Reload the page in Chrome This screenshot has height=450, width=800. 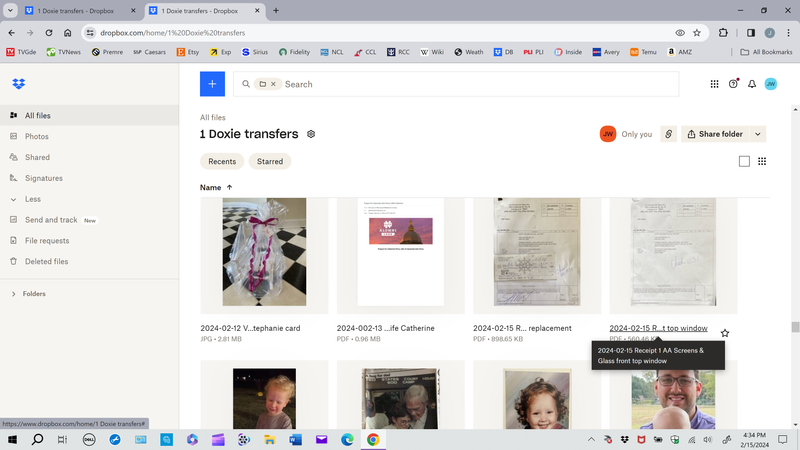(48, 33)
